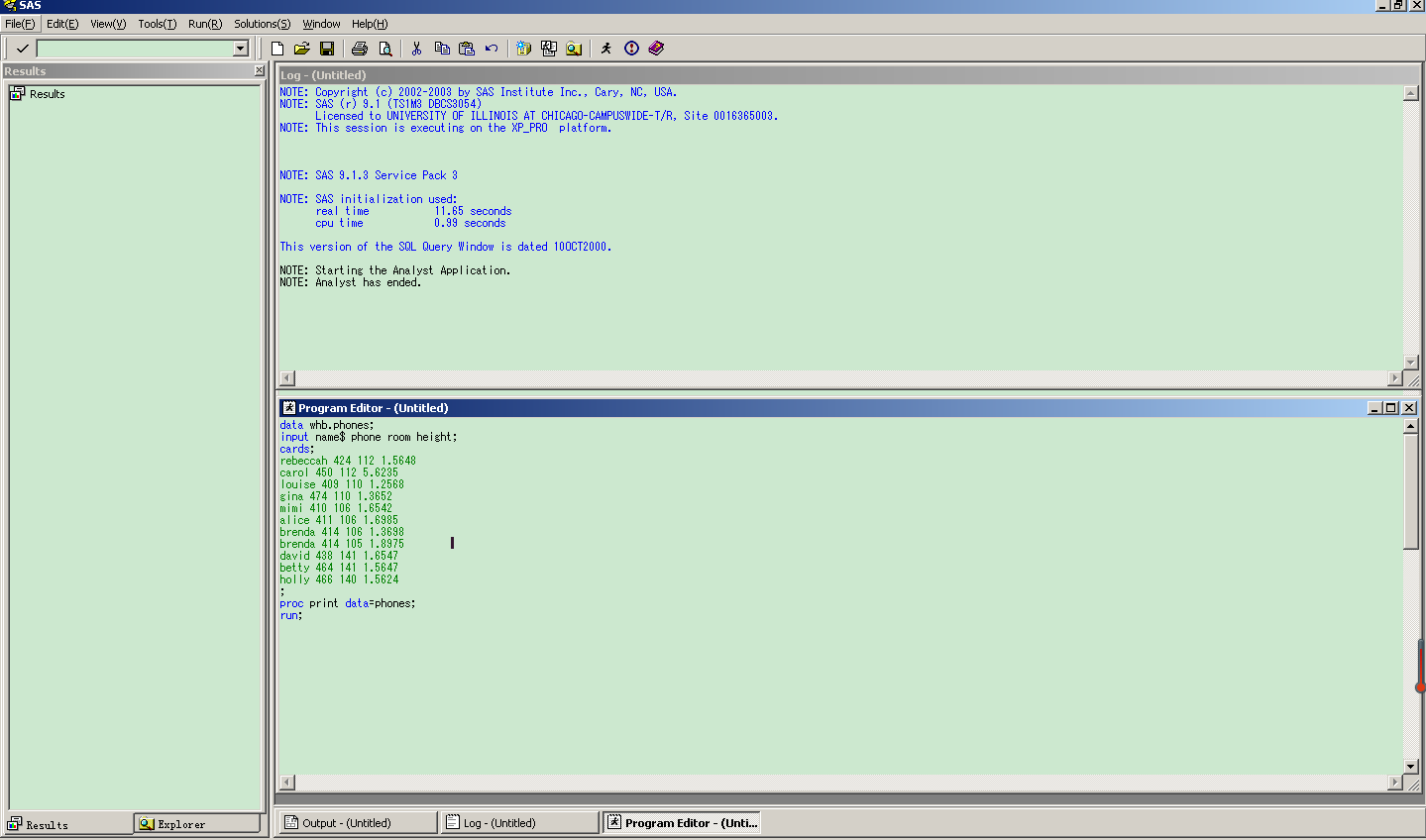Click the Undo arrow icon
The height and width of the screenshot is (840, 1426).
pos(492,49)
